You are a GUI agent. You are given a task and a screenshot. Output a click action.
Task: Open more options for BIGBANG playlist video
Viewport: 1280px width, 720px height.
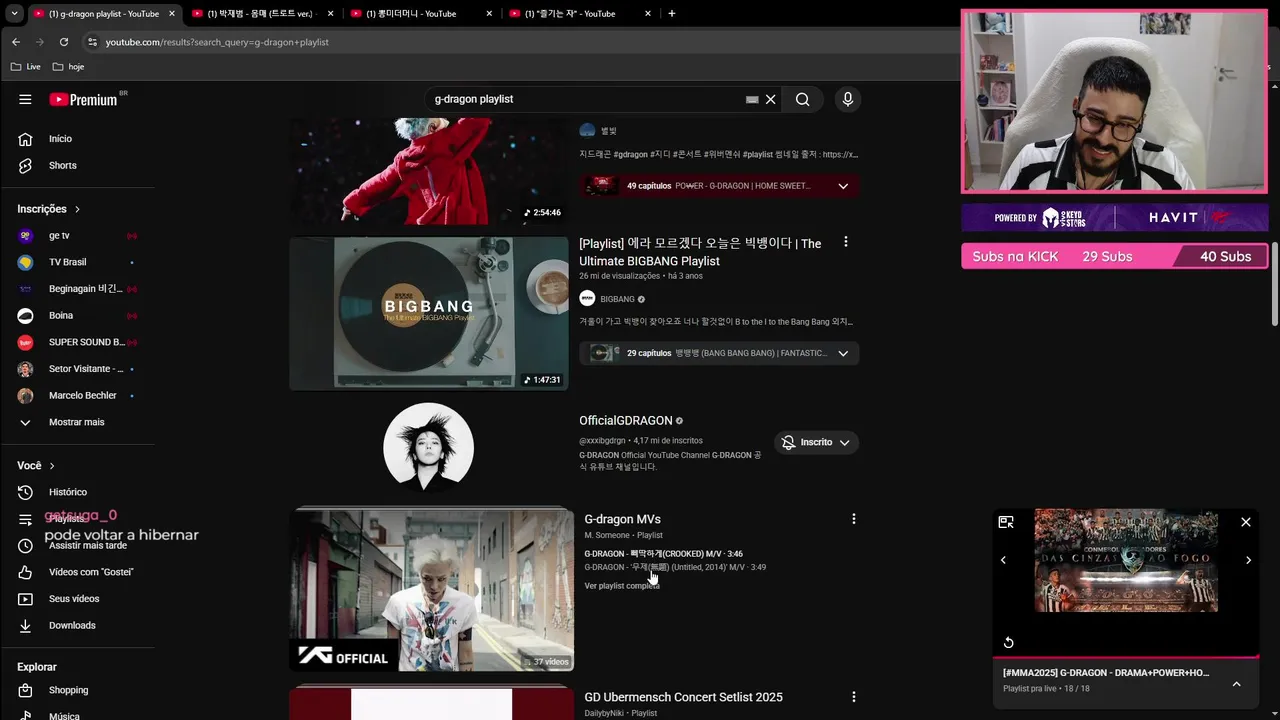coord(846,242)
